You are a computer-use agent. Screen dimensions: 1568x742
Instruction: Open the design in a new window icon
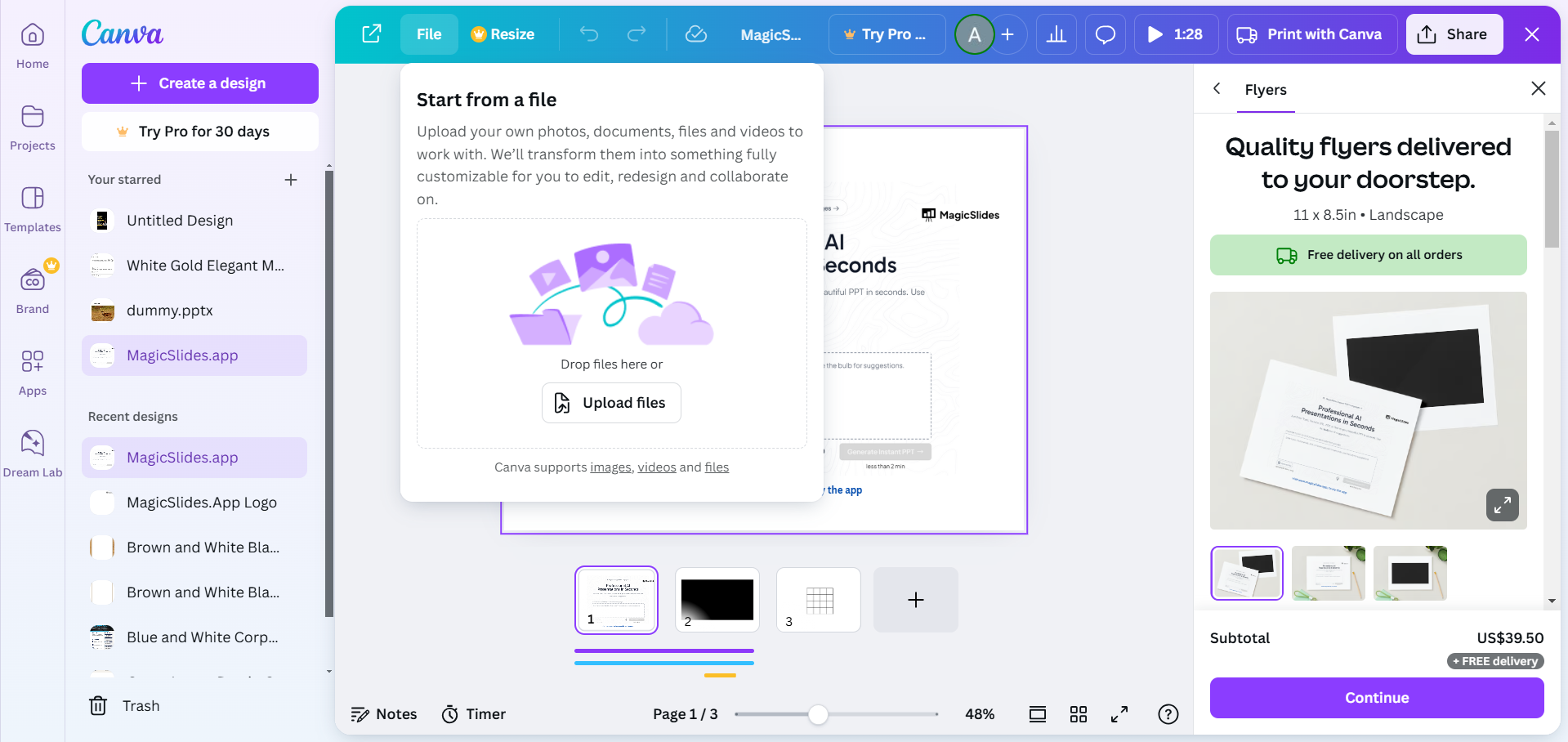(372, 34)
